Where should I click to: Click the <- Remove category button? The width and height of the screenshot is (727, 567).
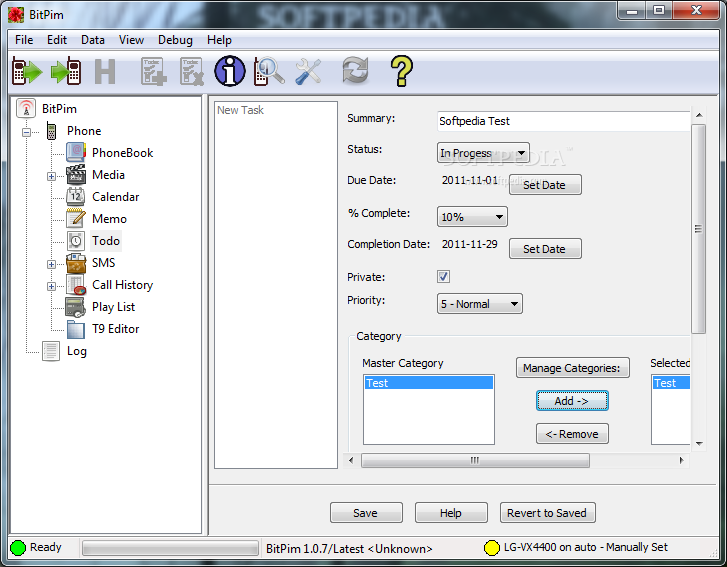(572, 434)
